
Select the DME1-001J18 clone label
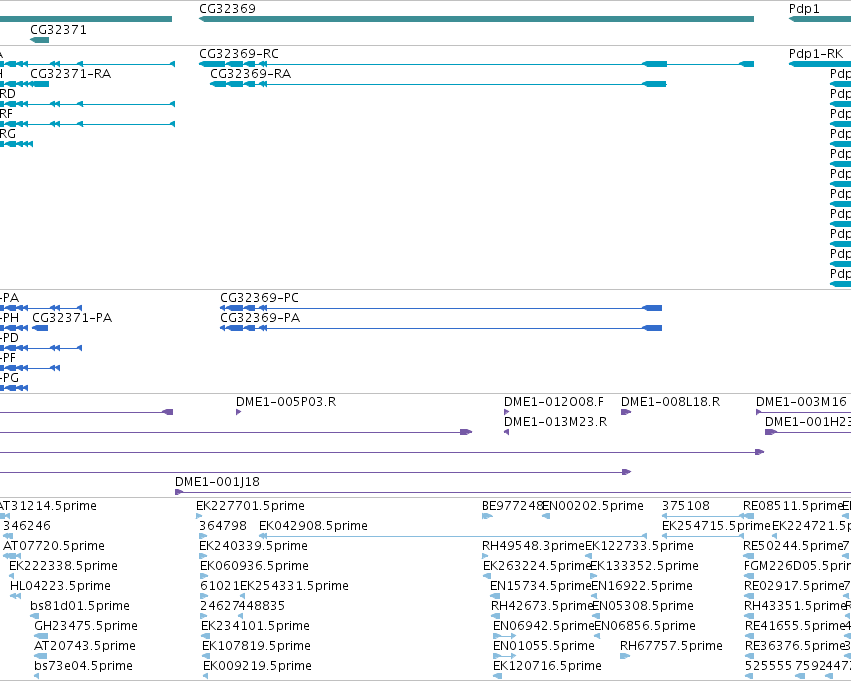[217, 482]
